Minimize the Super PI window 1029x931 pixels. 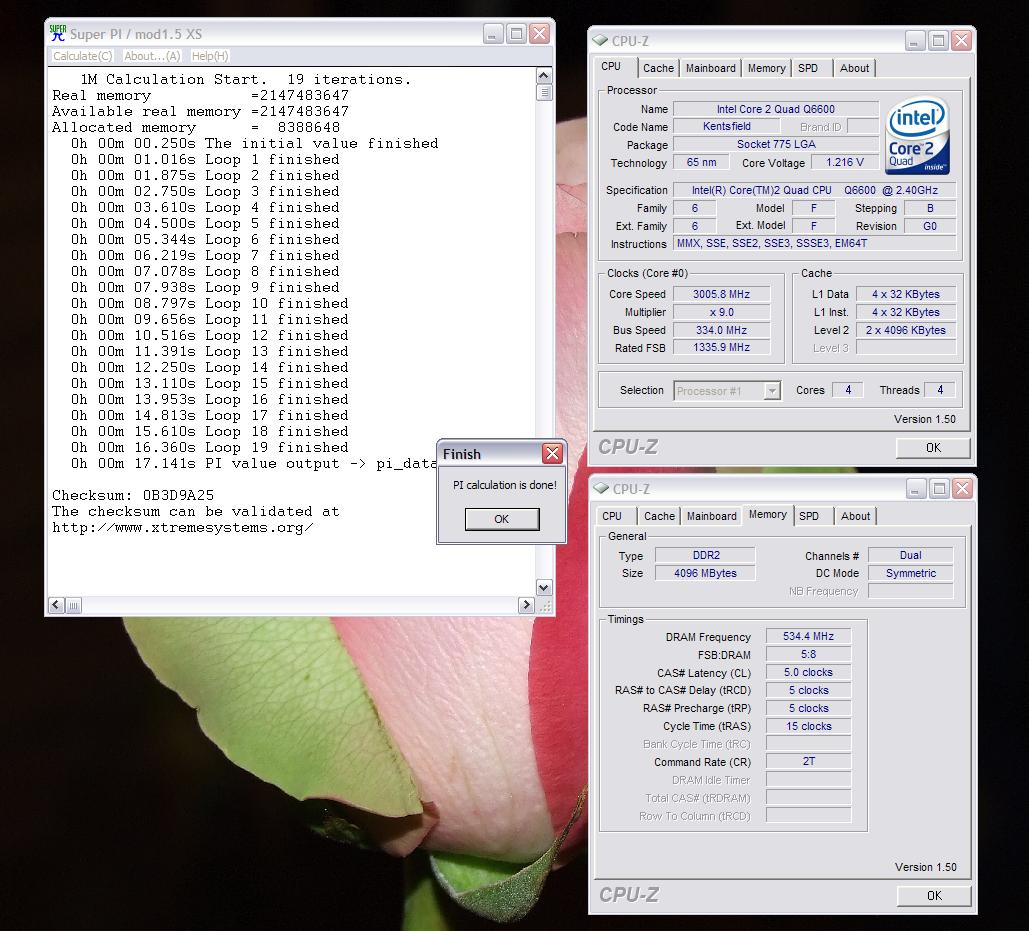(493, 33)
